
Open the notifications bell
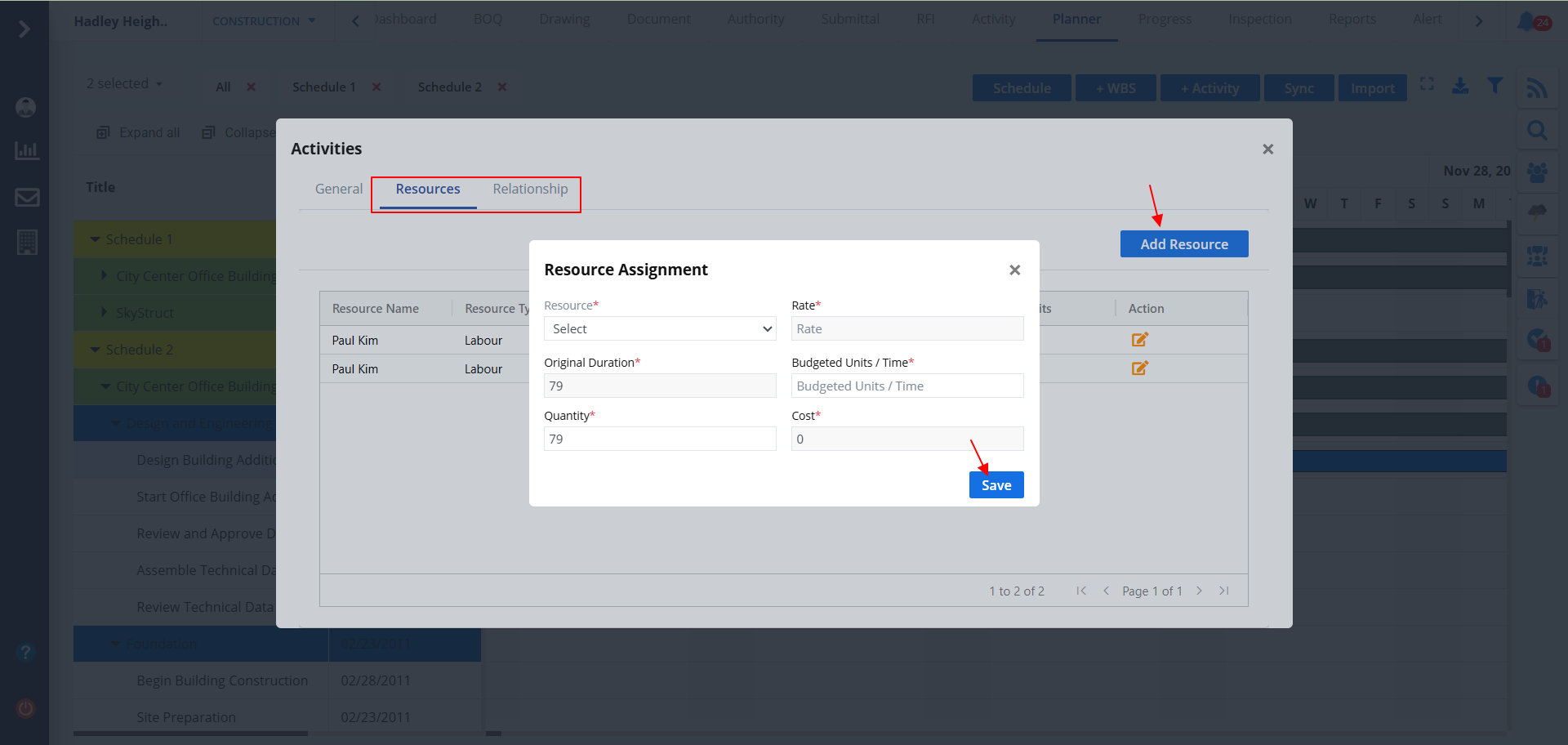tap(1526, 21)
